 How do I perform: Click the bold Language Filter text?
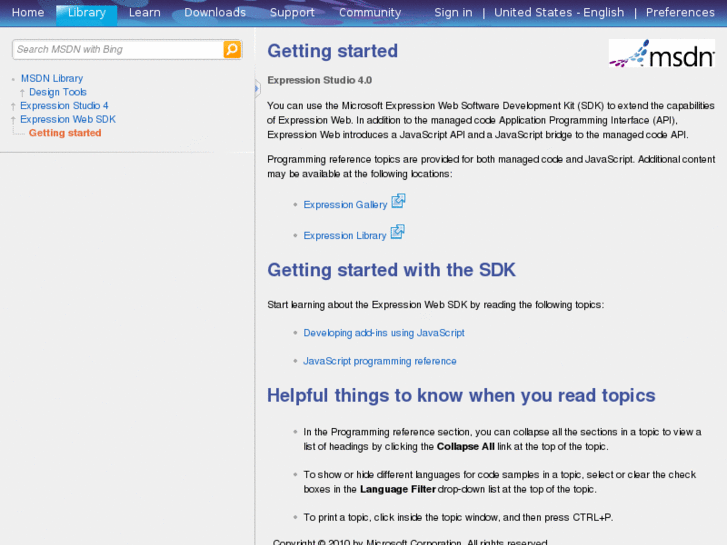pos(398,489)
